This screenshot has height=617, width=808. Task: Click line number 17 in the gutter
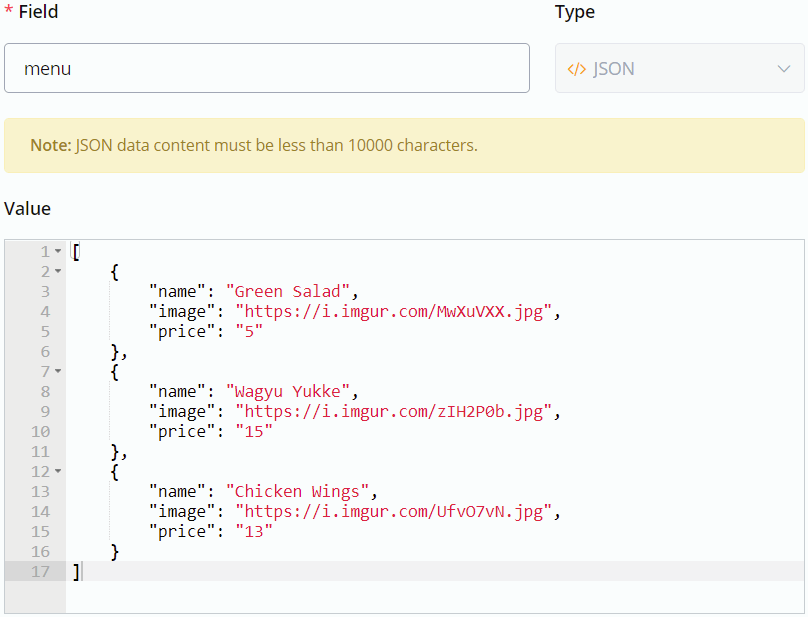[x=40, y=572]
